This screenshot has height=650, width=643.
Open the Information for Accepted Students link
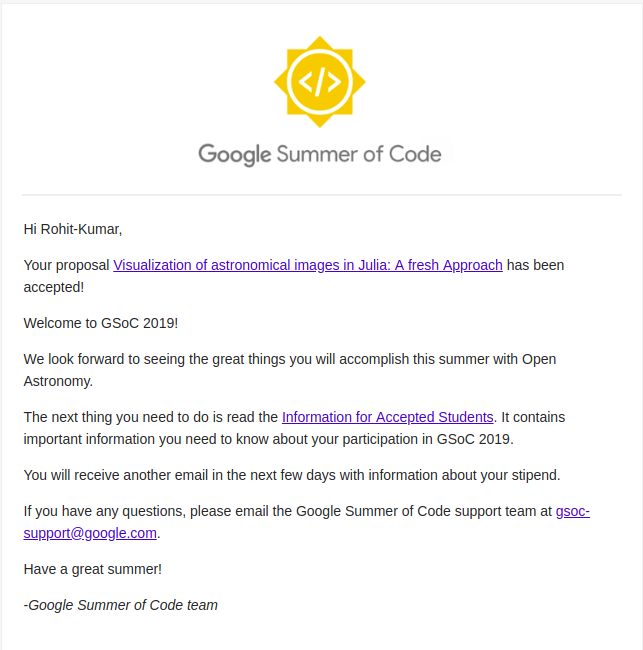coord(388,417)
